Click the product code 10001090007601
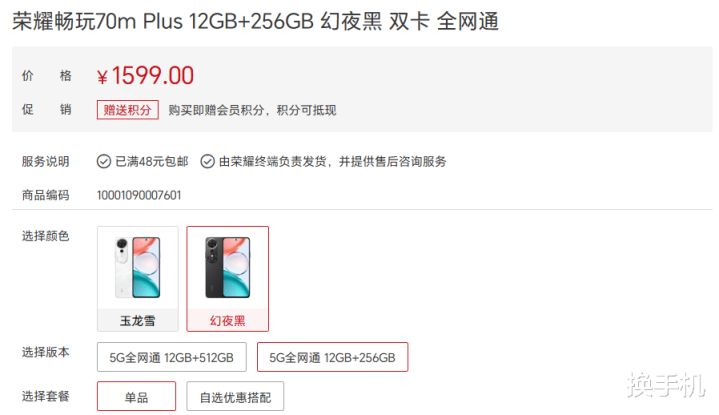Viewport: 719px width, 415px height. tap(139, 195)
